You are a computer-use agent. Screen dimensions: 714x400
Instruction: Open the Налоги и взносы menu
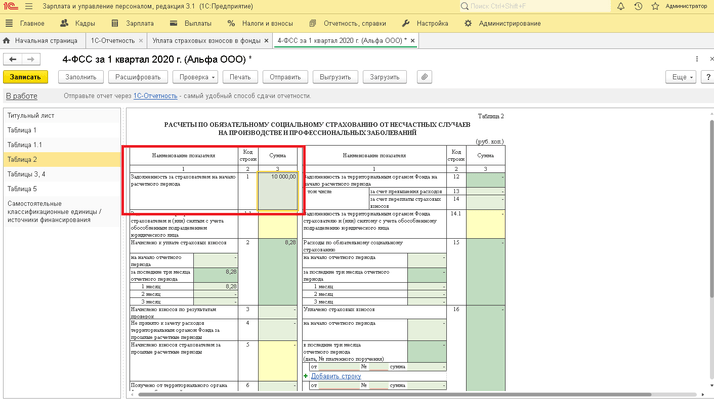point(264,23)
